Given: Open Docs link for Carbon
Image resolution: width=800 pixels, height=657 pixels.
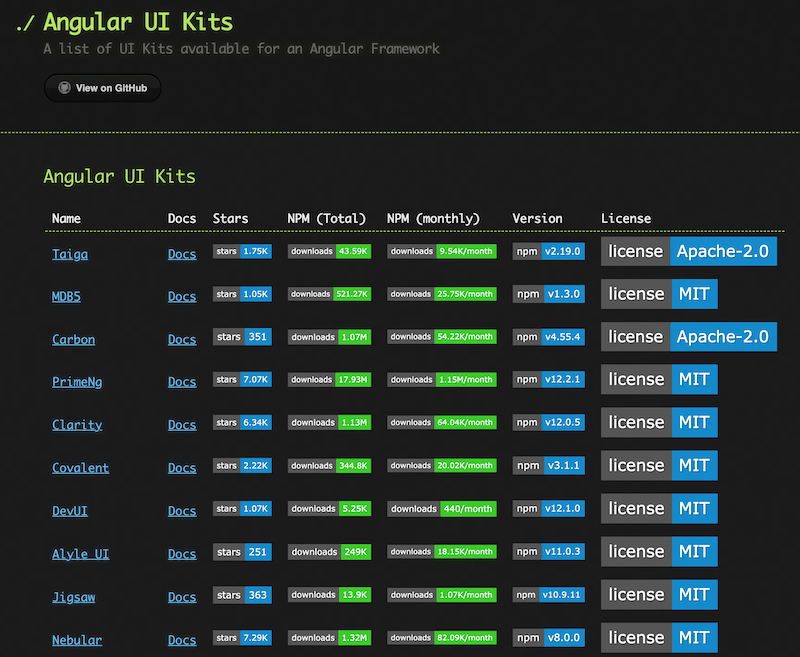Looking at the screenshot, I should tap(182, 339).
